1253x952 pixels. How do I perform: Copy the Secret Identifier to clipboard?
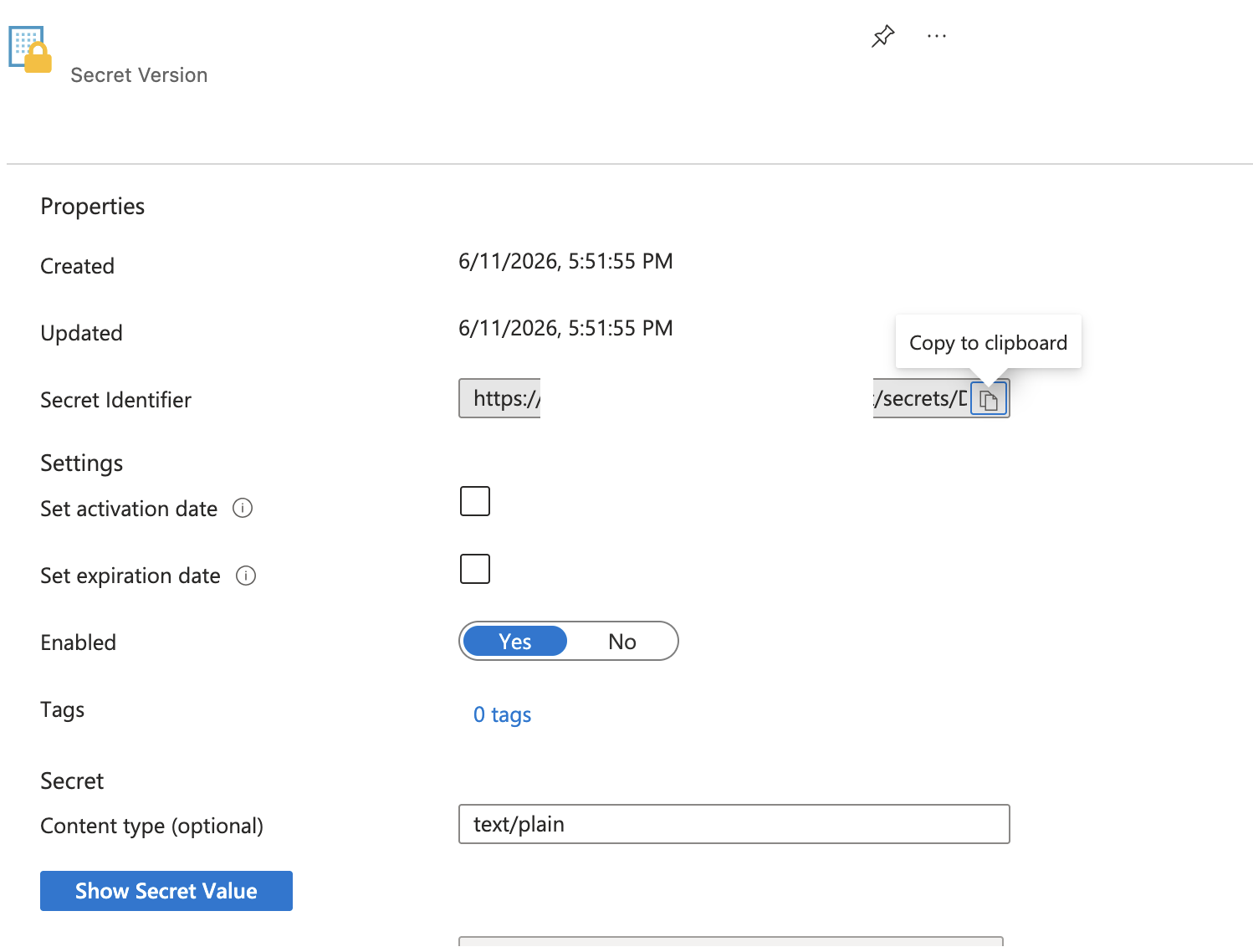click(x=989, y=399)
